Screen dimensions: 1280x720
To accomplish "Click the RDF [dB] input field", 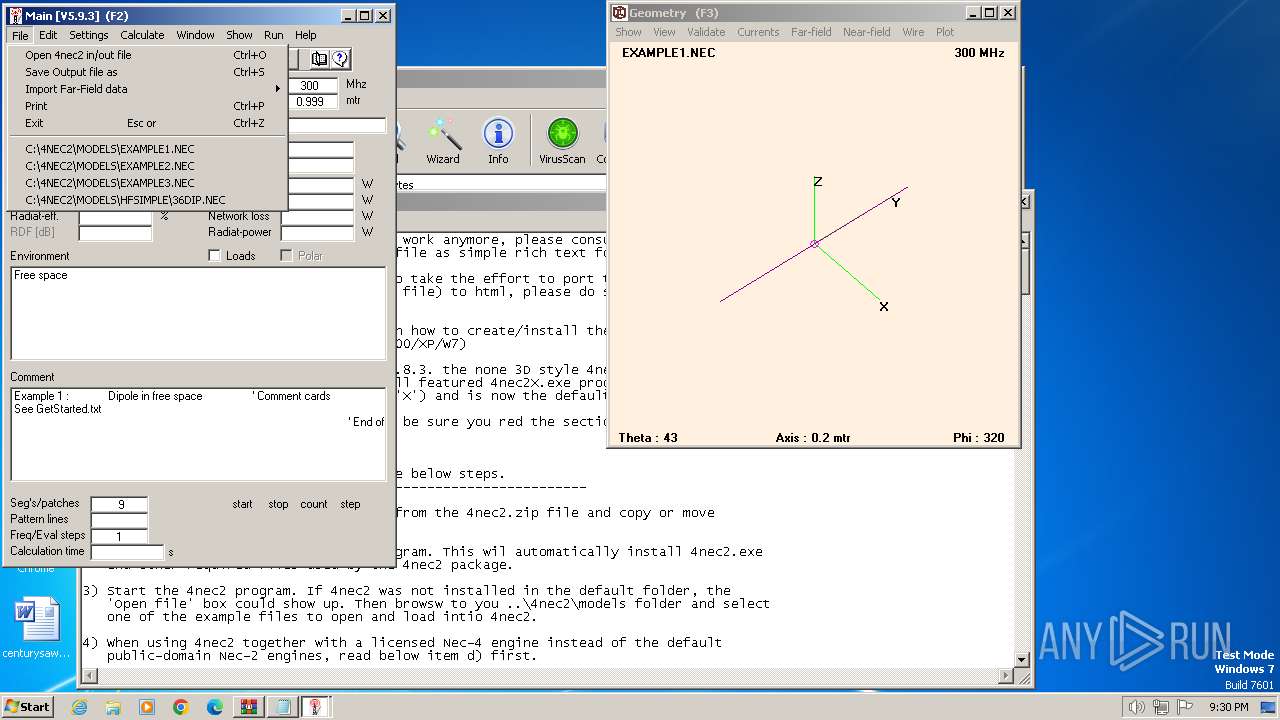I will pos(115,232).
